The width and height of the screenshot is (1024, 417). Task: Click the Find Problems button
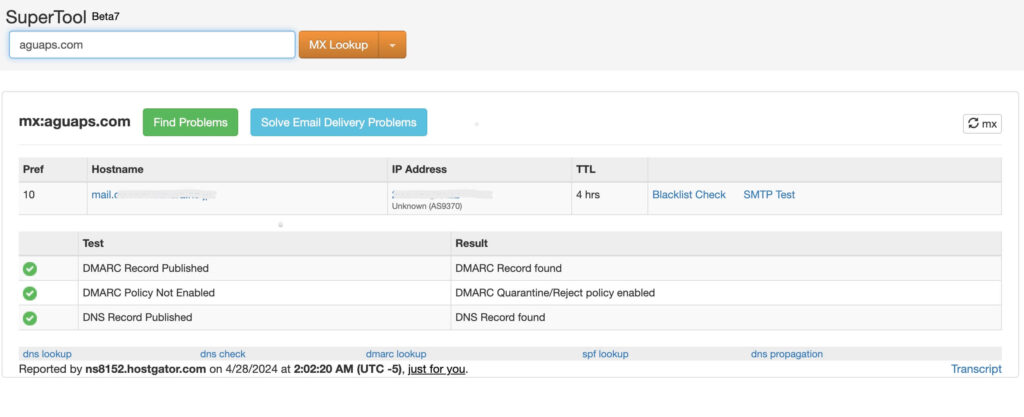pos(190,123)
